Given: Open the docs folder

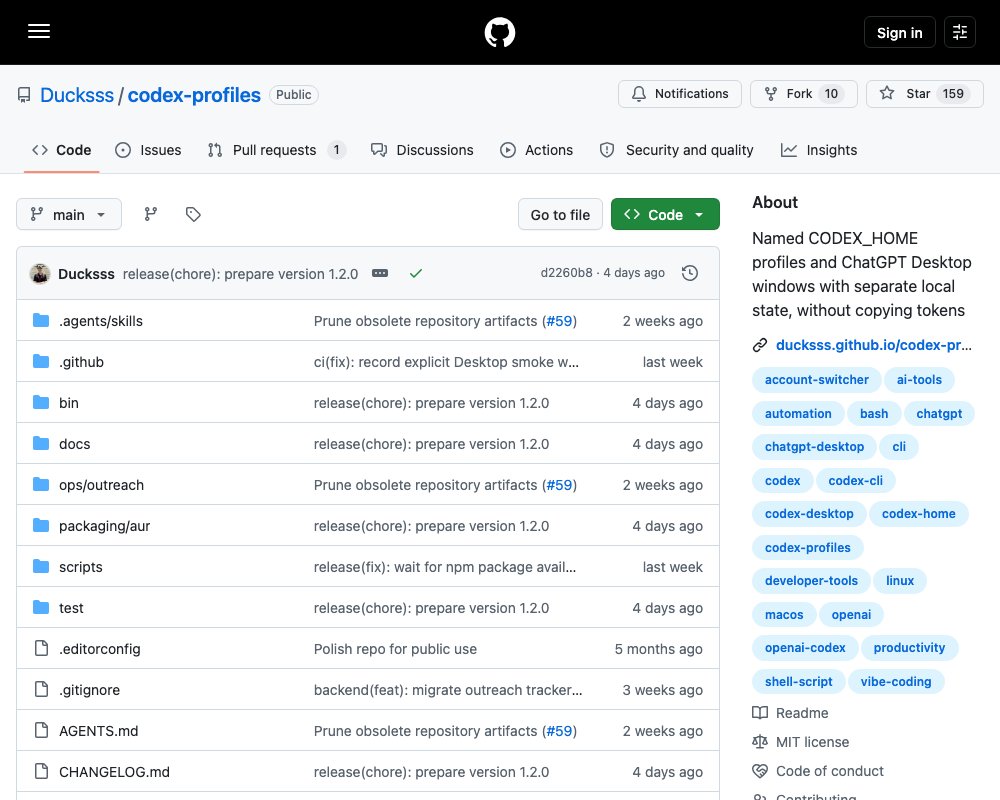Looking at the screenshot, I should tap(75, 444).
